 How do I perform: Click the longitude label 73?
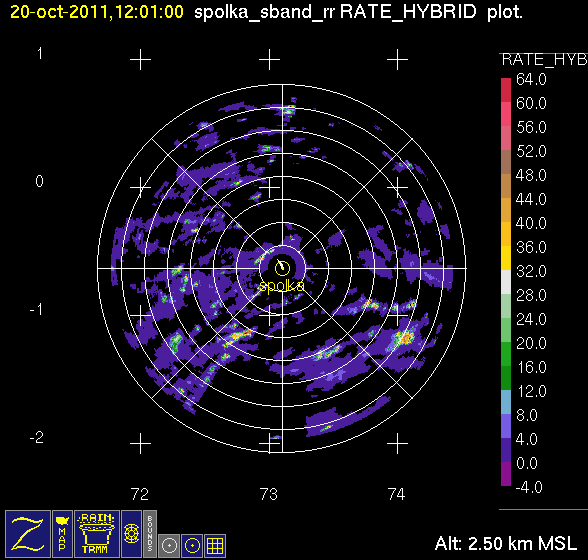268,494
